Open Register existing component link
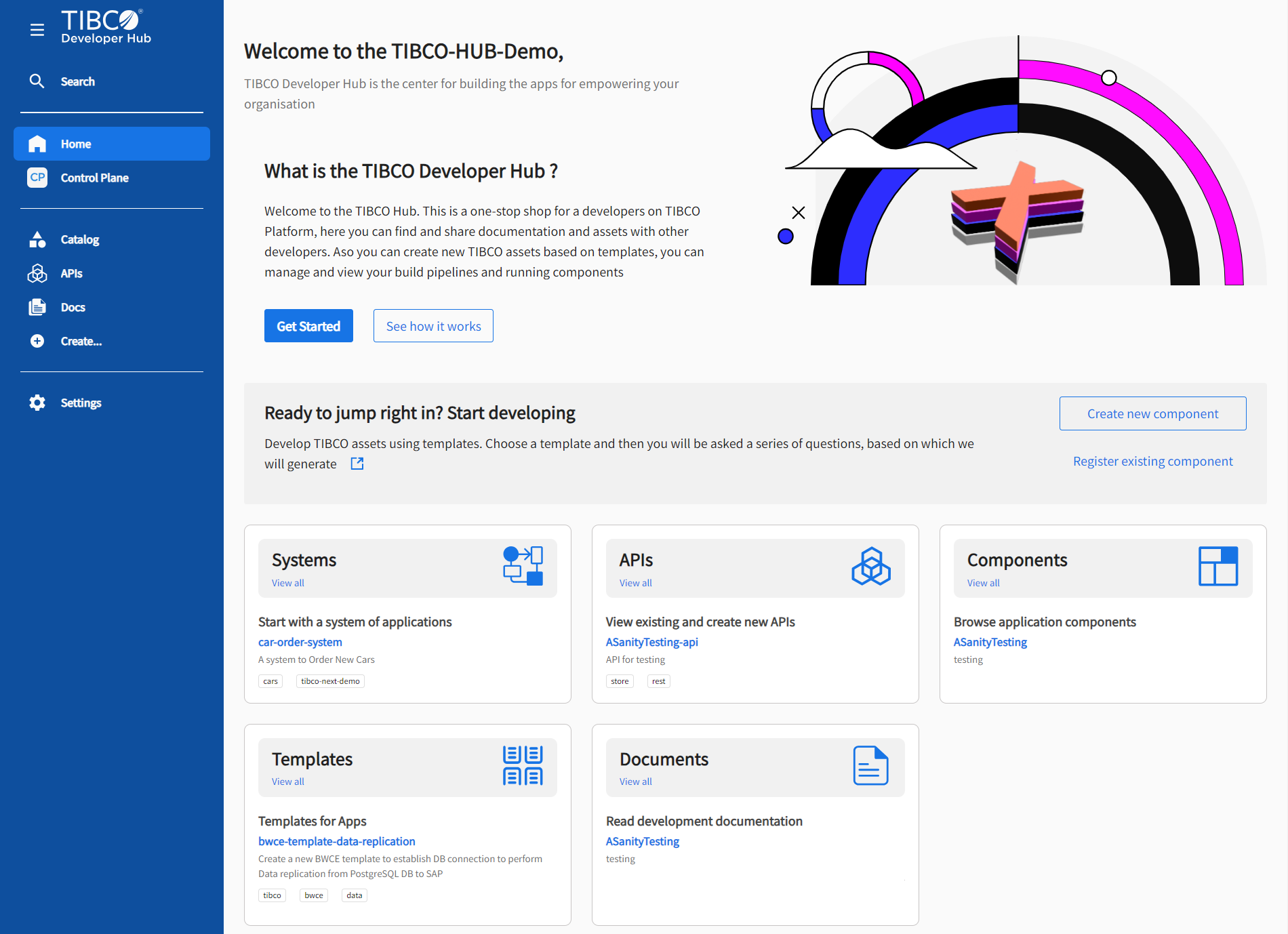Screen dimensions: 1288x934 [x=1152, y=461]
